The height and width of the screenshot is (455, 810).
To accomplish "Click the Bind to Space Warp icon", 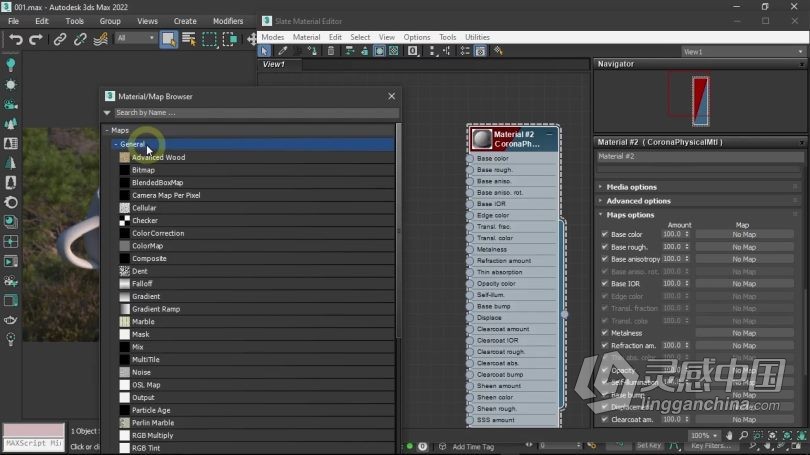I will click(100, 39).
